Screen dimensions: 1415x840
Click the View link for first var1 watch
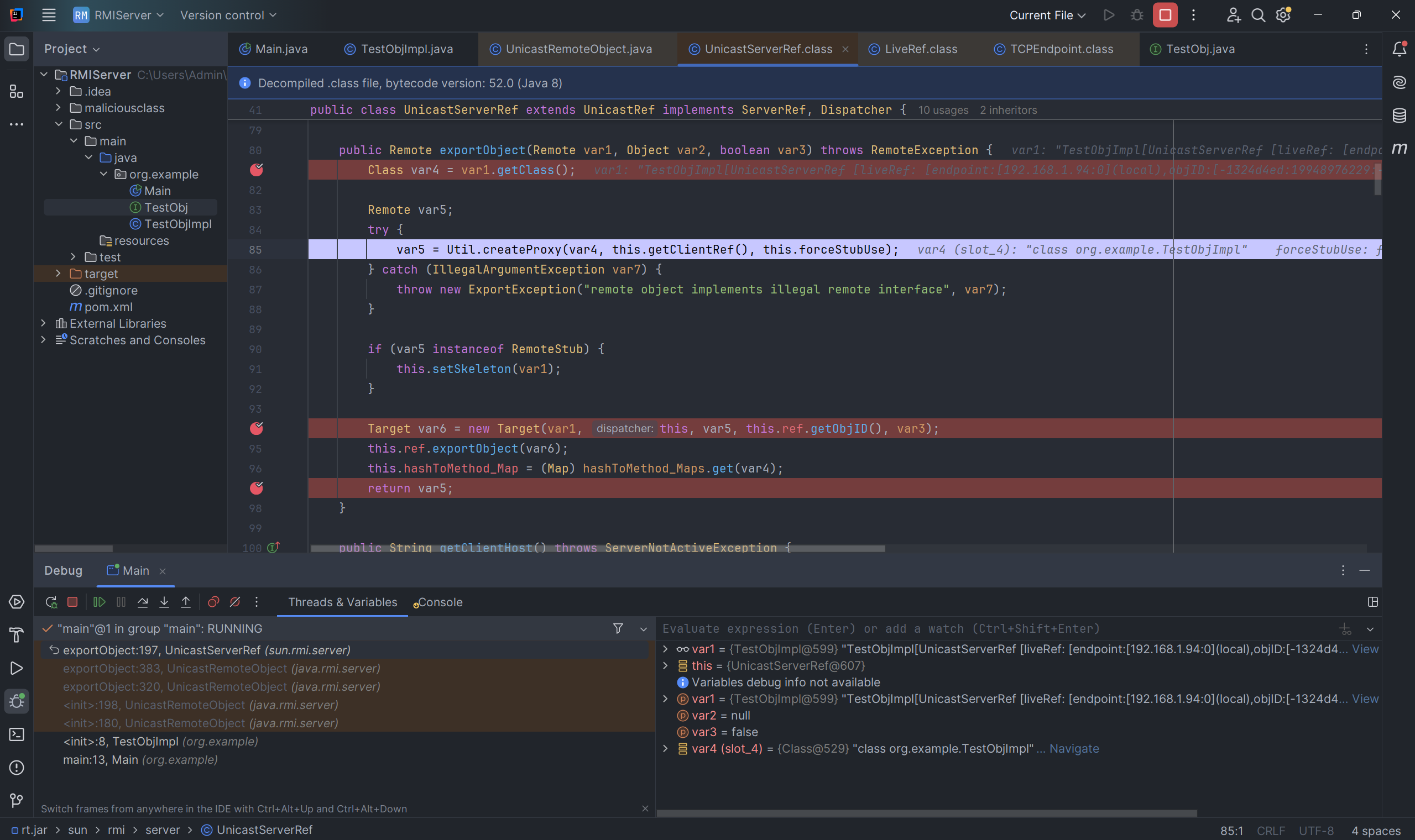coord(1365,649)
